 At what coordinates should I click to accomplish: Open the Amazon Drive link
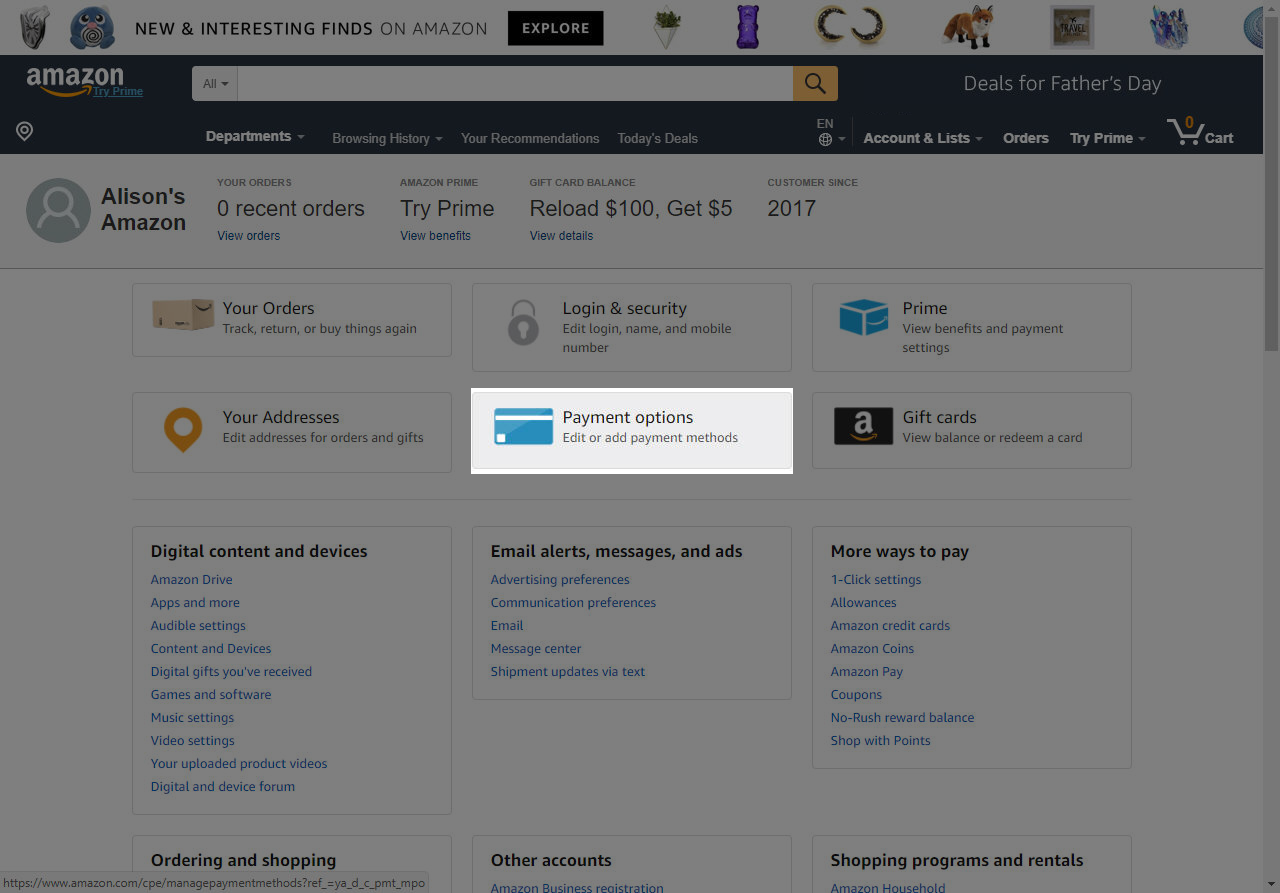(191, 580)
